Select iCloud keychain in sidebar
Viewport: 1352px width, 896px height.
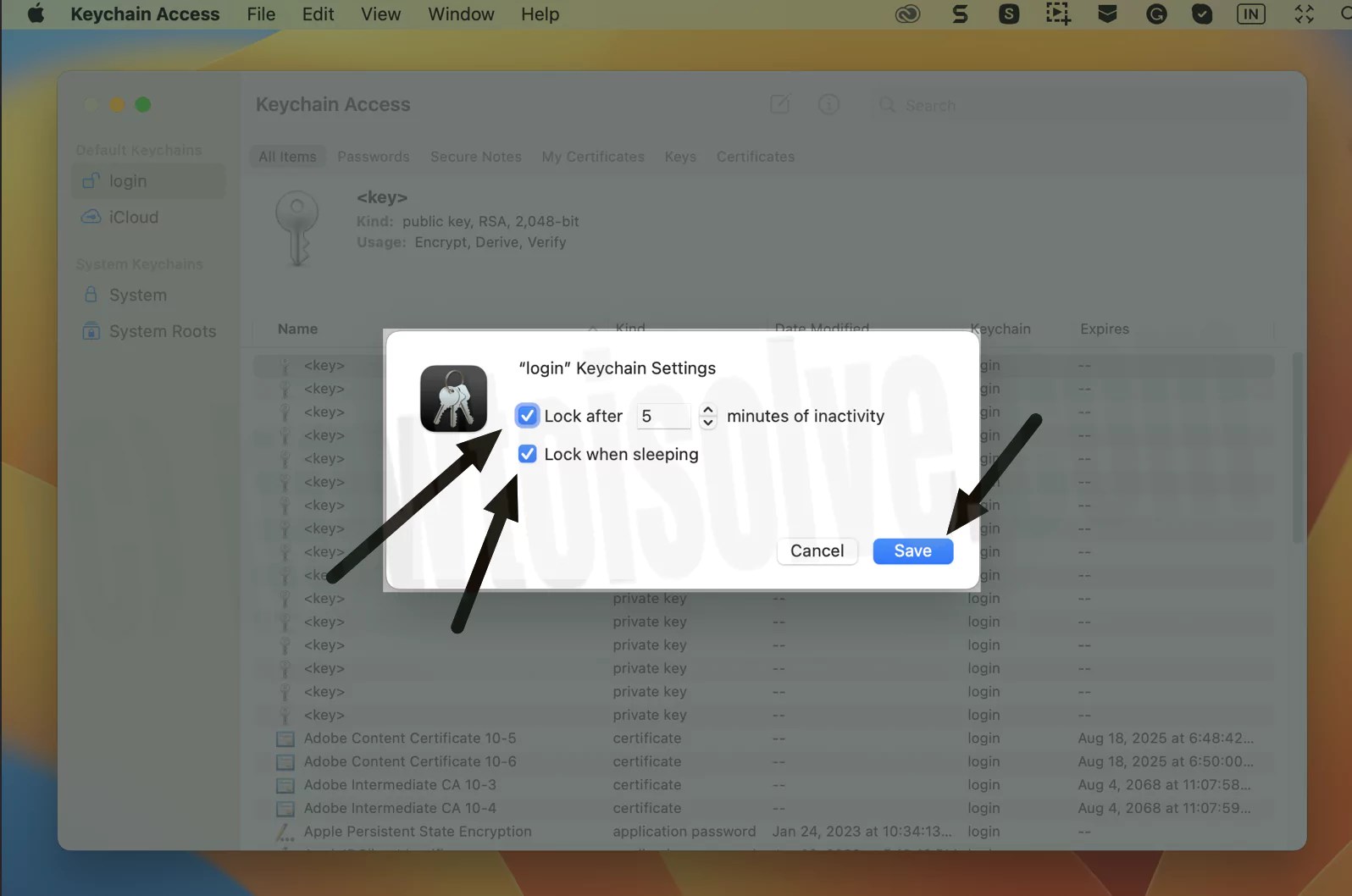[x=148, y=217]
